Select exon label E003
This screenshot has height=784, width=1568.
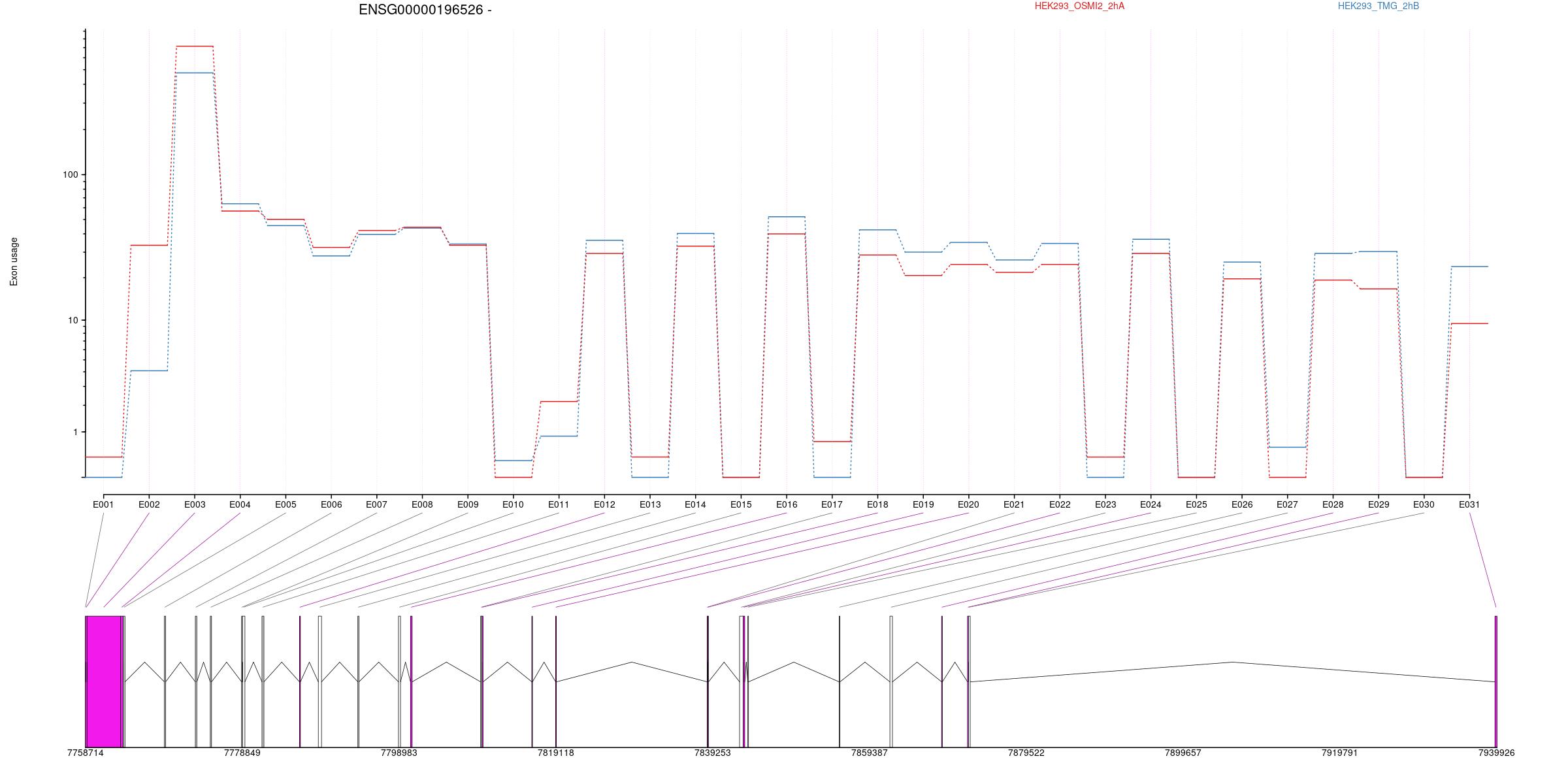coord(195,504)
